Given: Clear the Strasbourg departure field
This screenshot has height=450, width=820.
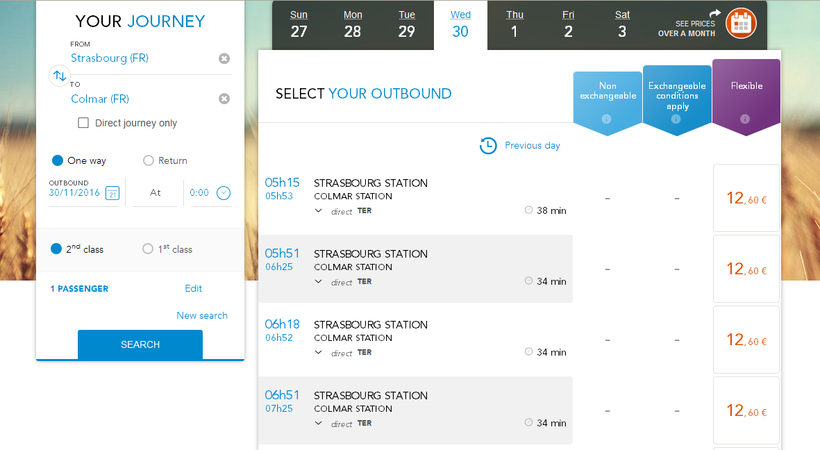Looking at the screenshot, I should (224, 59).
